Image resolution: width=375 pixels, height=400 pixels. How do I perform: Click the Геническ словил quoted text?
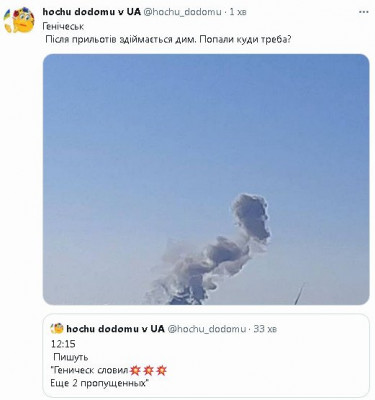coord(89,370)
